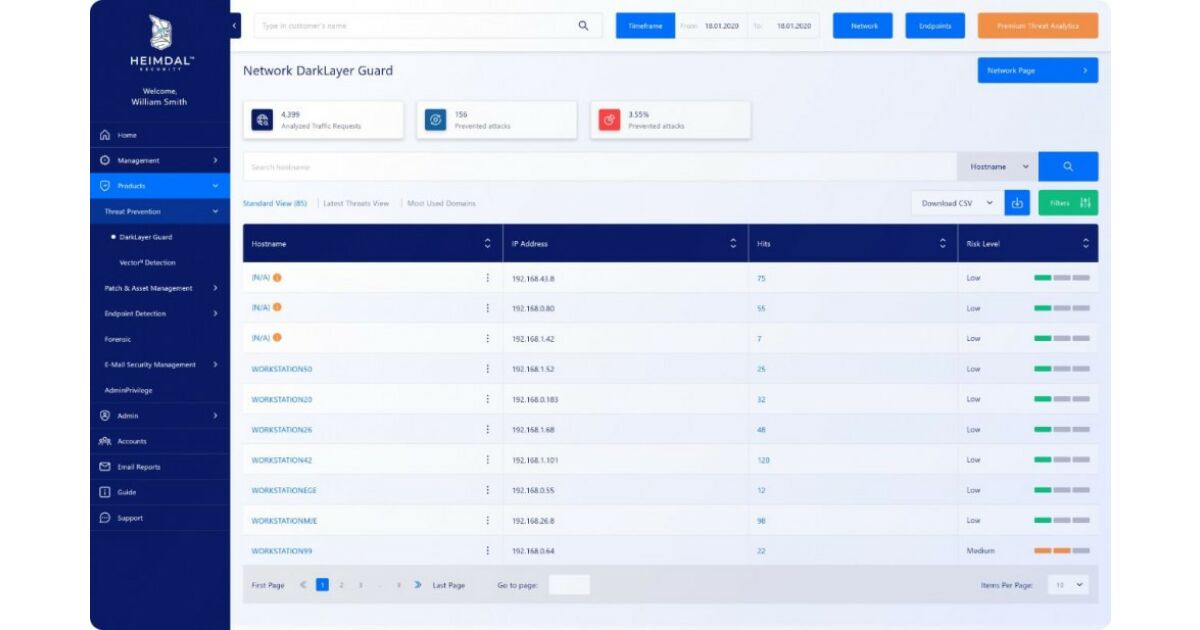Click the download CSV icon button
1200x630 pixels.
pyautogui.click(x=1017, y=203)
